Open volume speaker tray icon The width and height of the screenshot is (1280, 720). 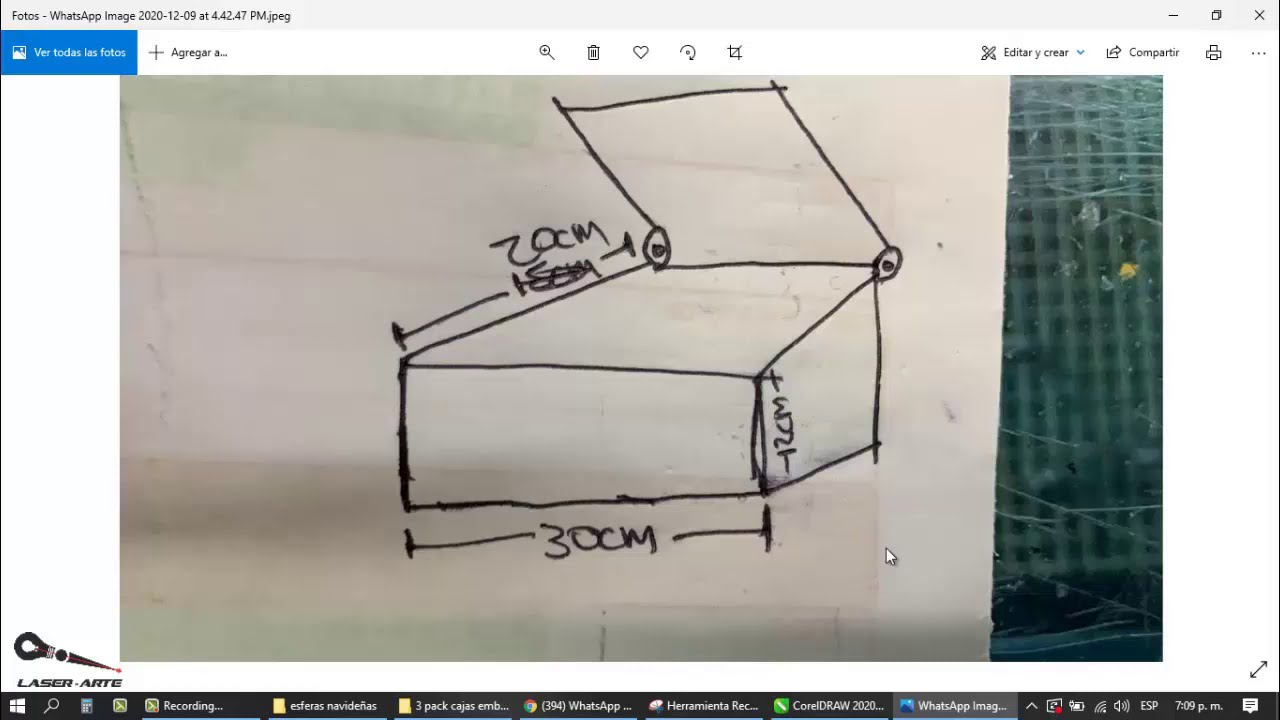[x=1121, y=705]
